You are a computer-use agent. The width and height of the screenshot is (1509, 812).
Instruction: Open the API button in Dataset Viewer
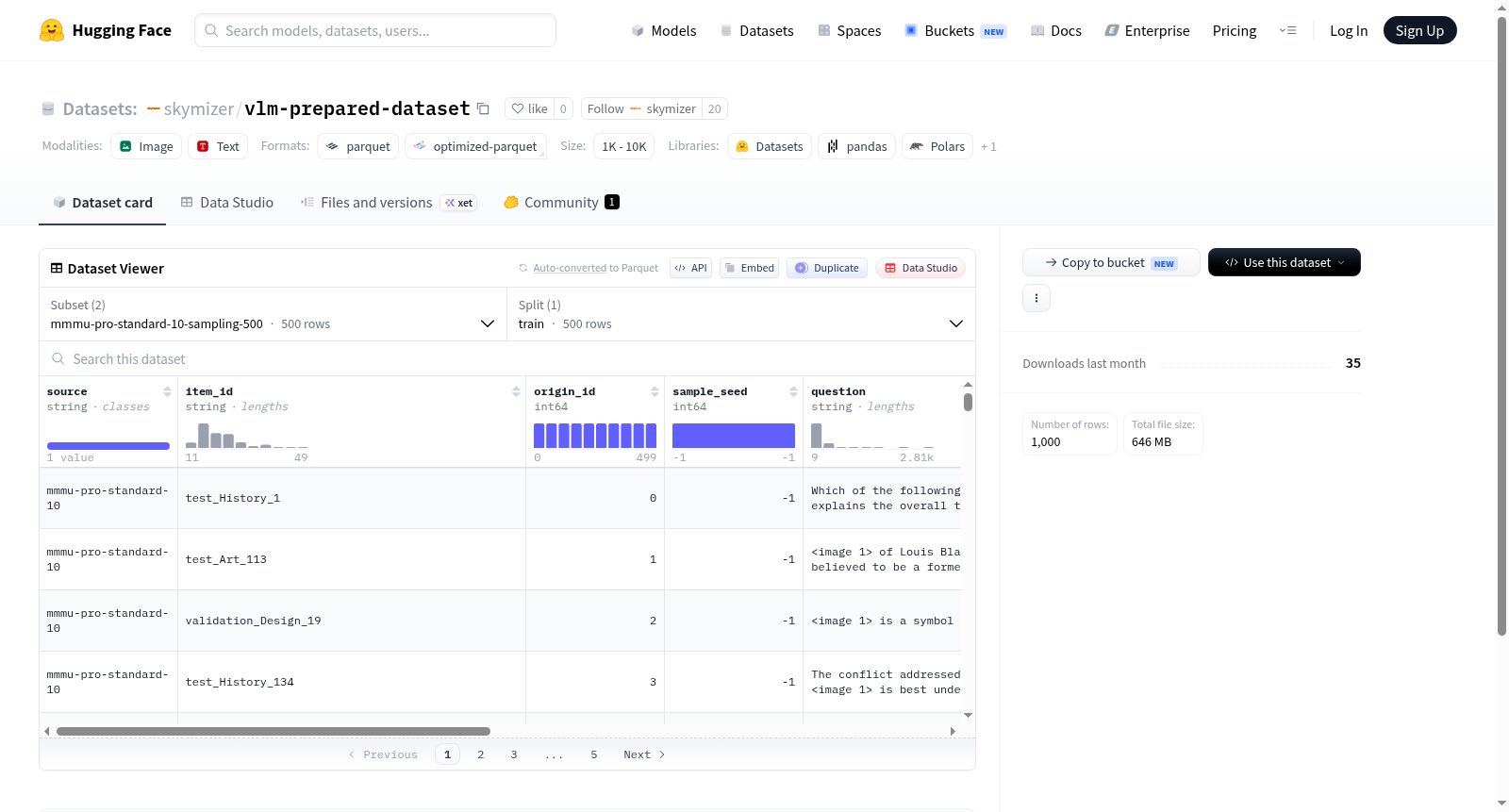click(x=690, y=268)
